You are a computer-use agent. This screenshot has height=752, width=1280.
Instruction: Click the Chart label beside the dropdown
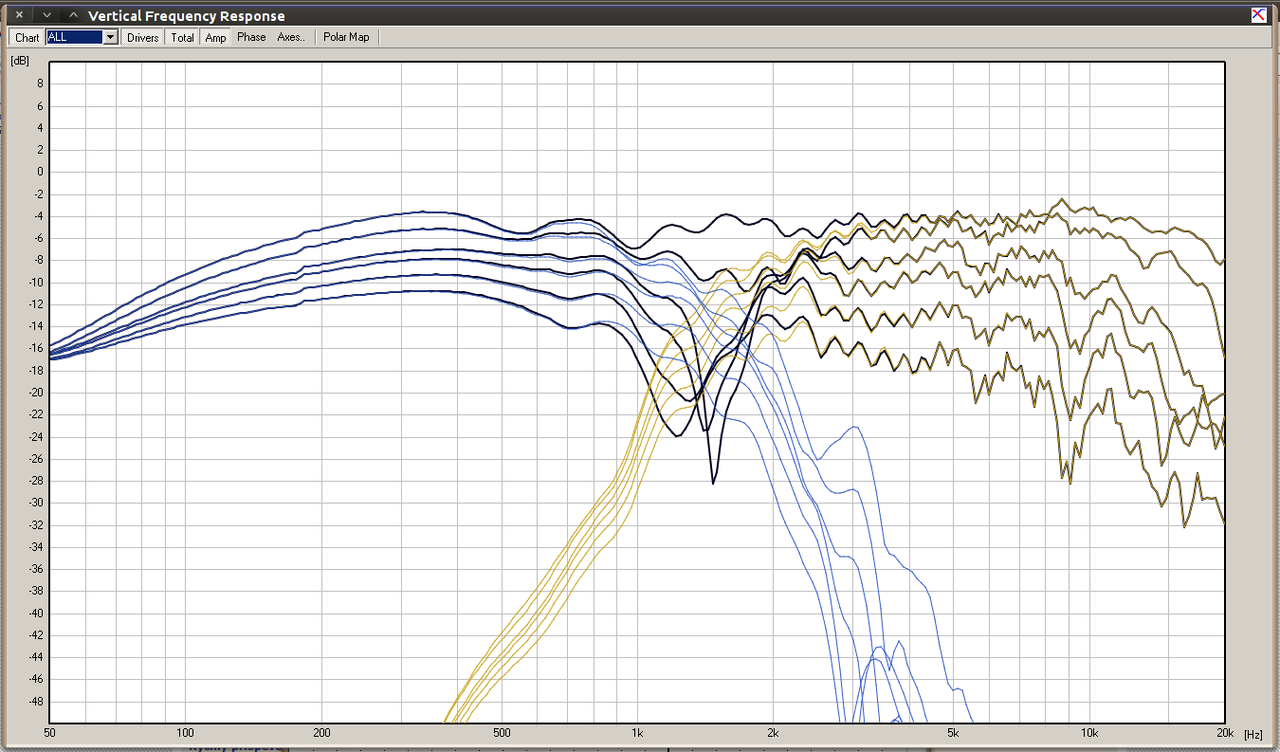[27, 38]
